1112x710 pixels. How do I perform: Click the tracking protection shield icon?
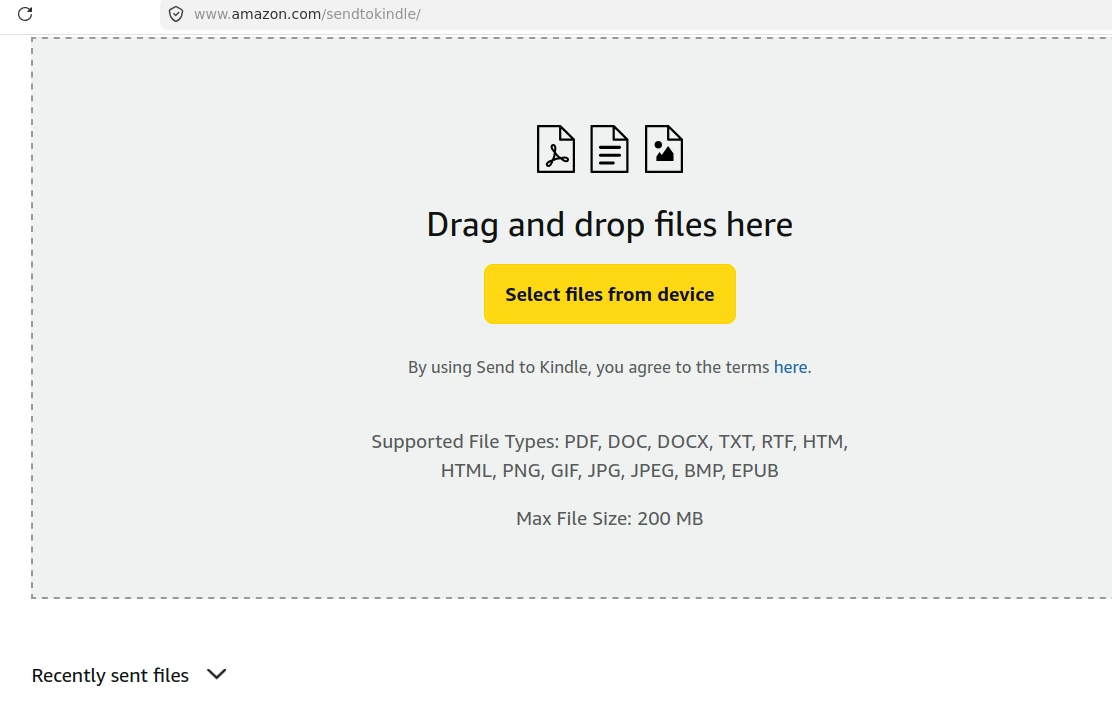pyautogui.click(x=176, y=14)
